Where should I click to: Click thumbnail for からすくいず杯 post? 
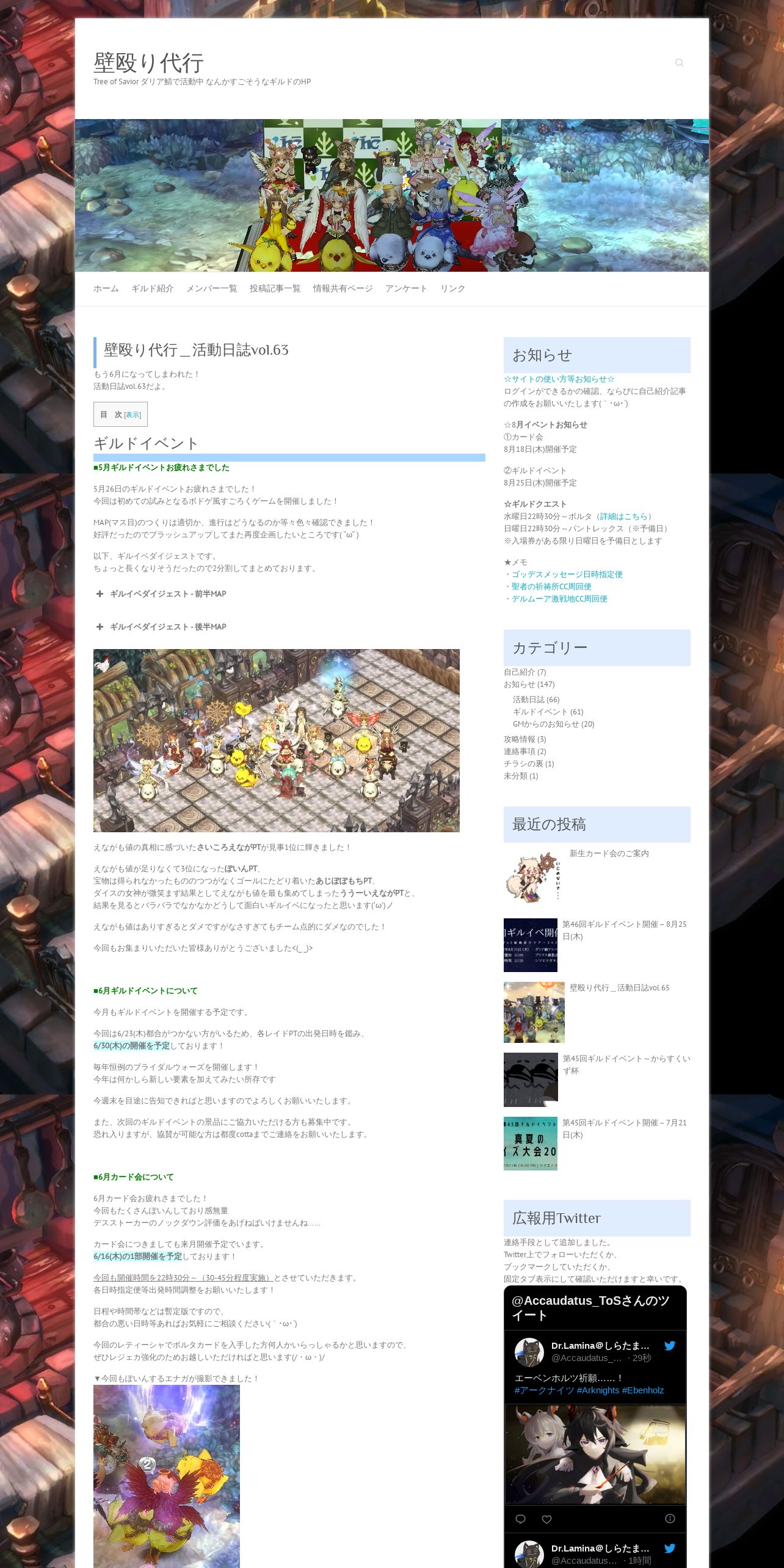[531, 1080]
